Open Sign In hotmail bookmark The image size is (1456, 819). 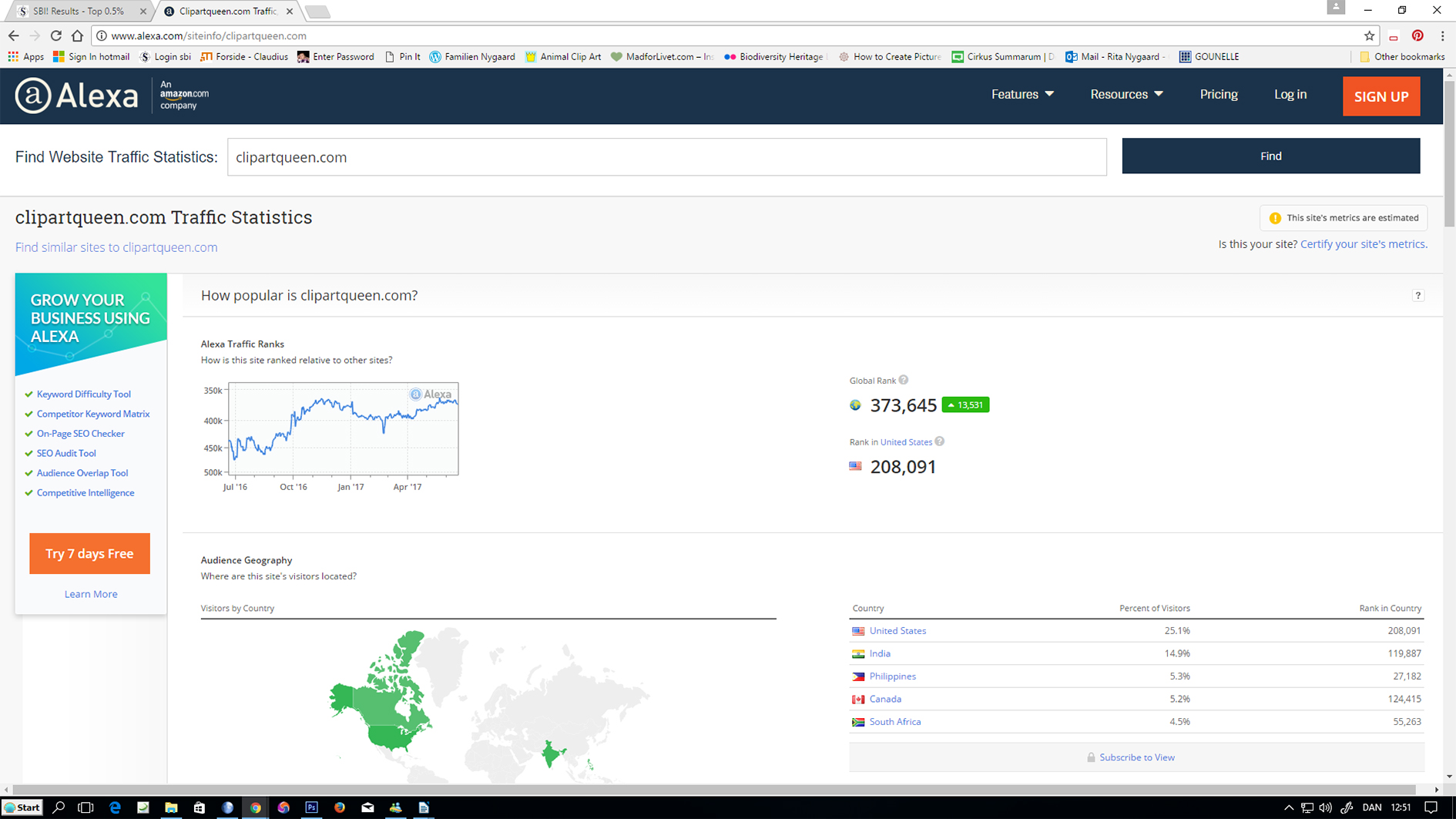point(91,56)
